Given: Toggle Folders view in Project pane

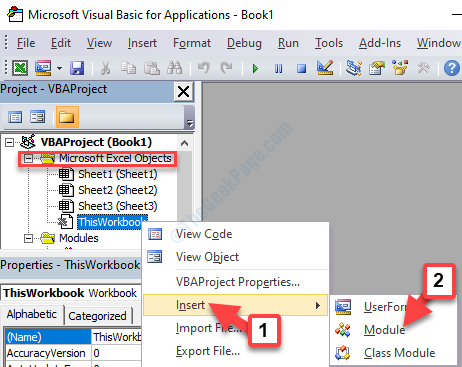Looking at the screenshot, I should (67, 117).
